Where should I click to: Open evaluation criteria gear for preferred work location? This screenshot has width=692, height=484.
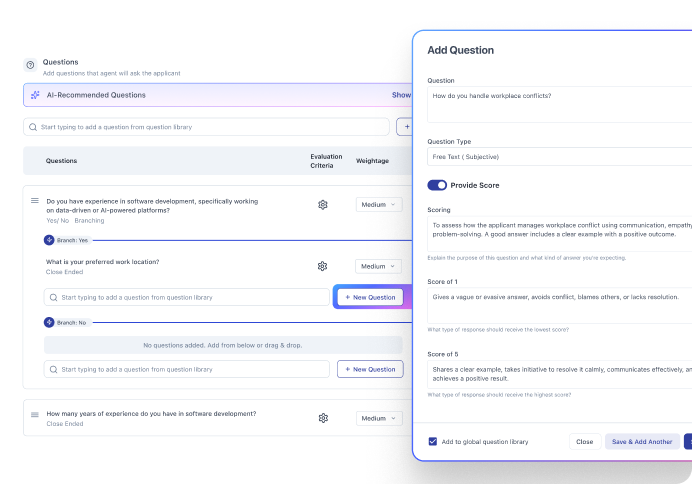[x=322, y=266]
